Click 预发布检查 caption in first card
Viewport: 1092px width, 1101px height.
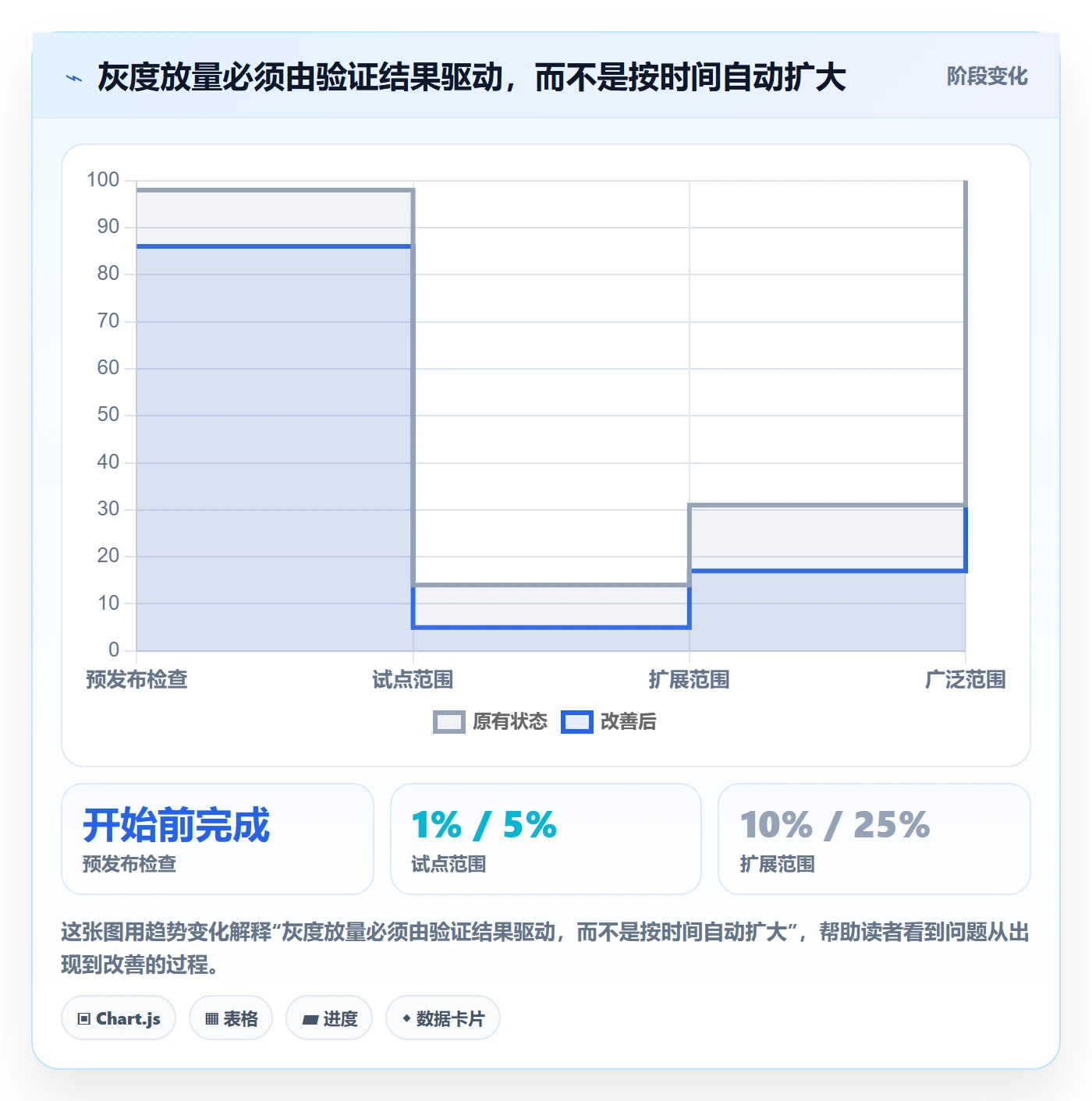[x=129, y=864]
